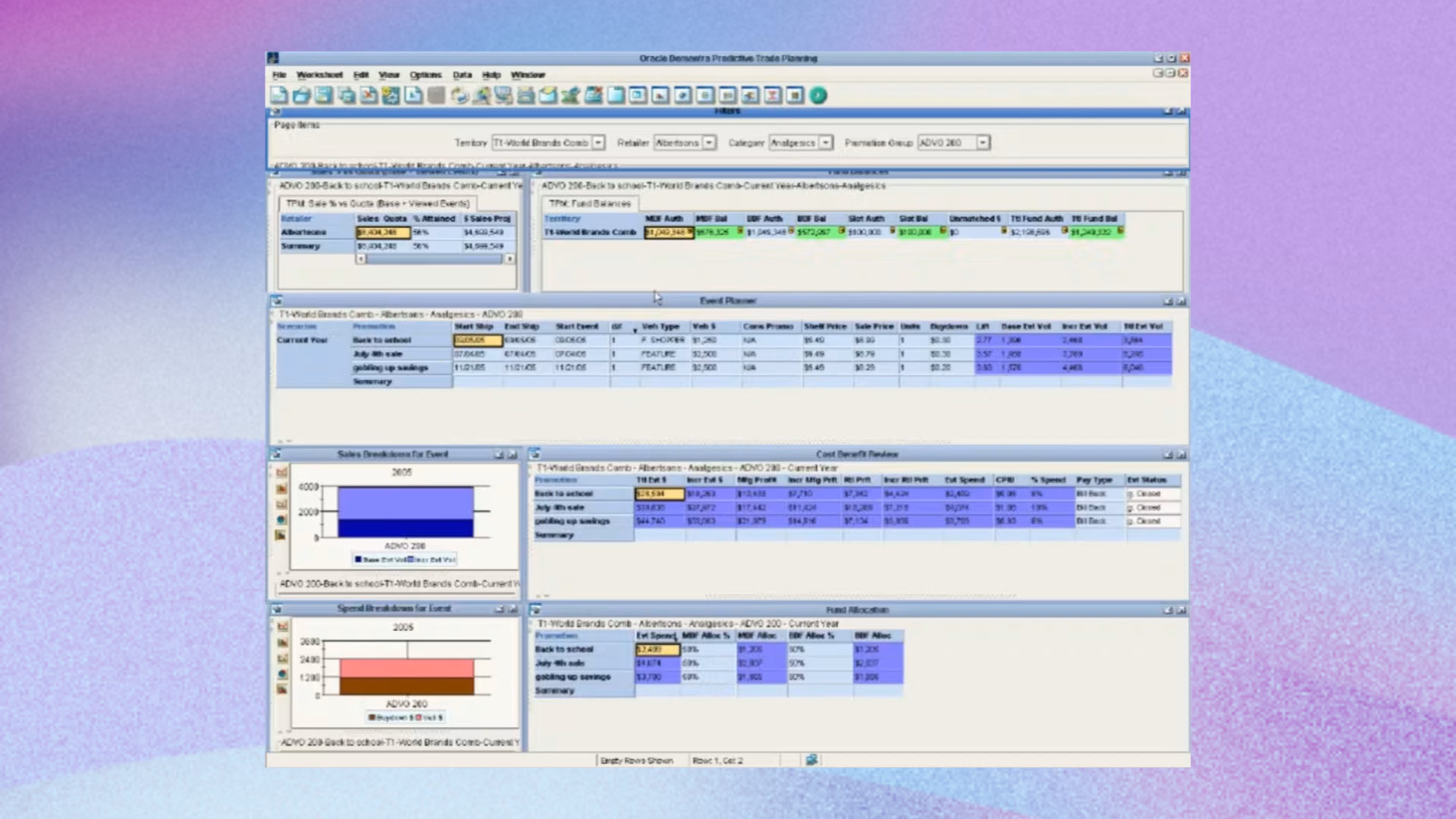1456x819 pixels.
Task: Click the envelope mail toolbar icon
Action: point(548,96)
